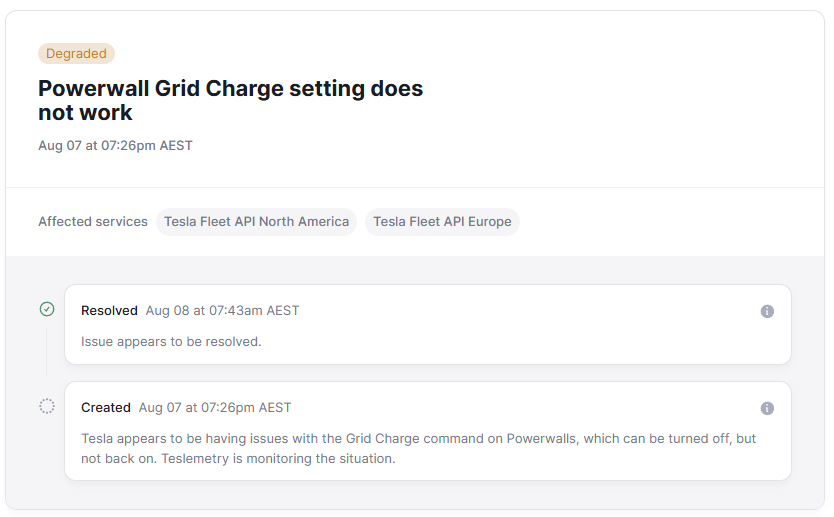This screenshot has width=834, height=517.
Task: Click the info icon on the Created update
Action: click(767, 408)
